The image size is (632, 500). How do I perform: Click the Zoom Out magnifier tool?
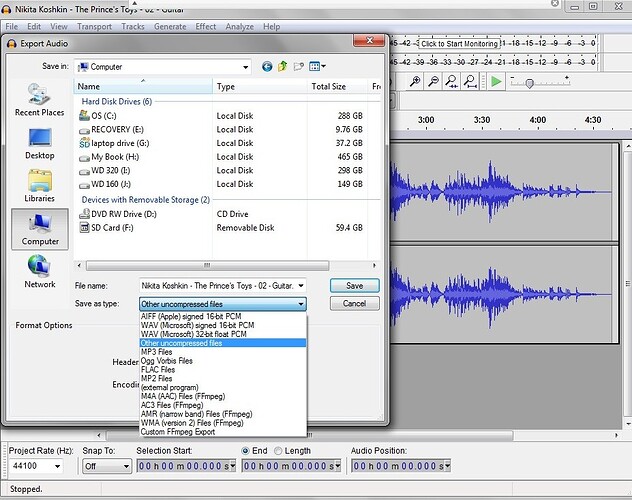point(433,82)
